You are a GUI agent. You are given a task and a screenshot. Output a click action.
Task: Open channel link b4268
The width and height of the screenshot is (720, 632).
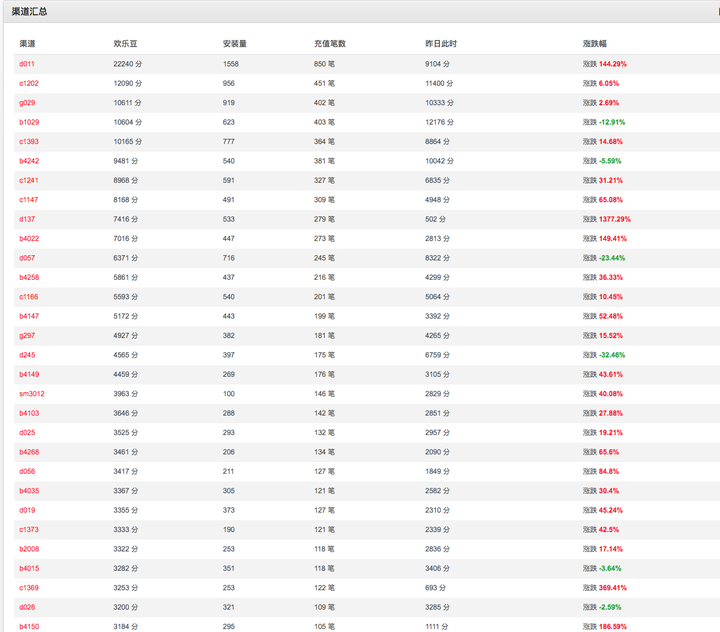pos(29,452)
